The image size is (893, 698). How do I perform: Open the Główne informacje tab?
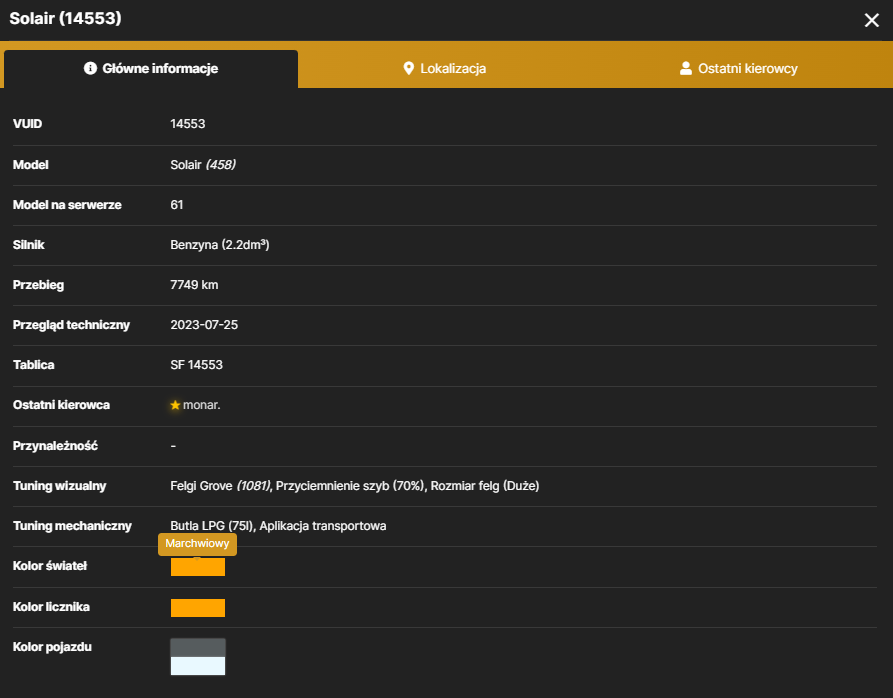click(151, 69)
